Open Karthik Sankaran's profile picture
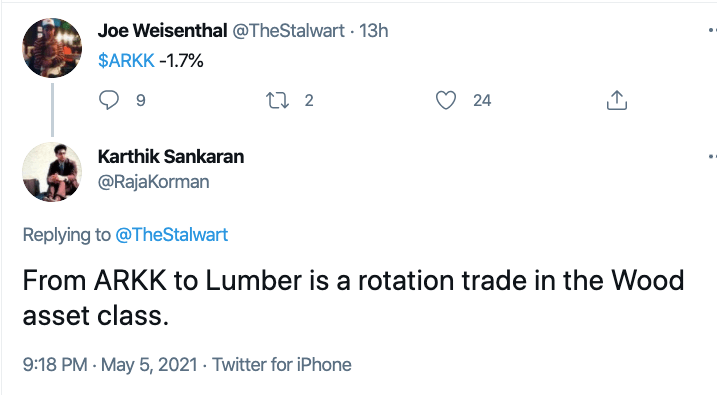Screen dimensions: 717x395 pos(52,172)
